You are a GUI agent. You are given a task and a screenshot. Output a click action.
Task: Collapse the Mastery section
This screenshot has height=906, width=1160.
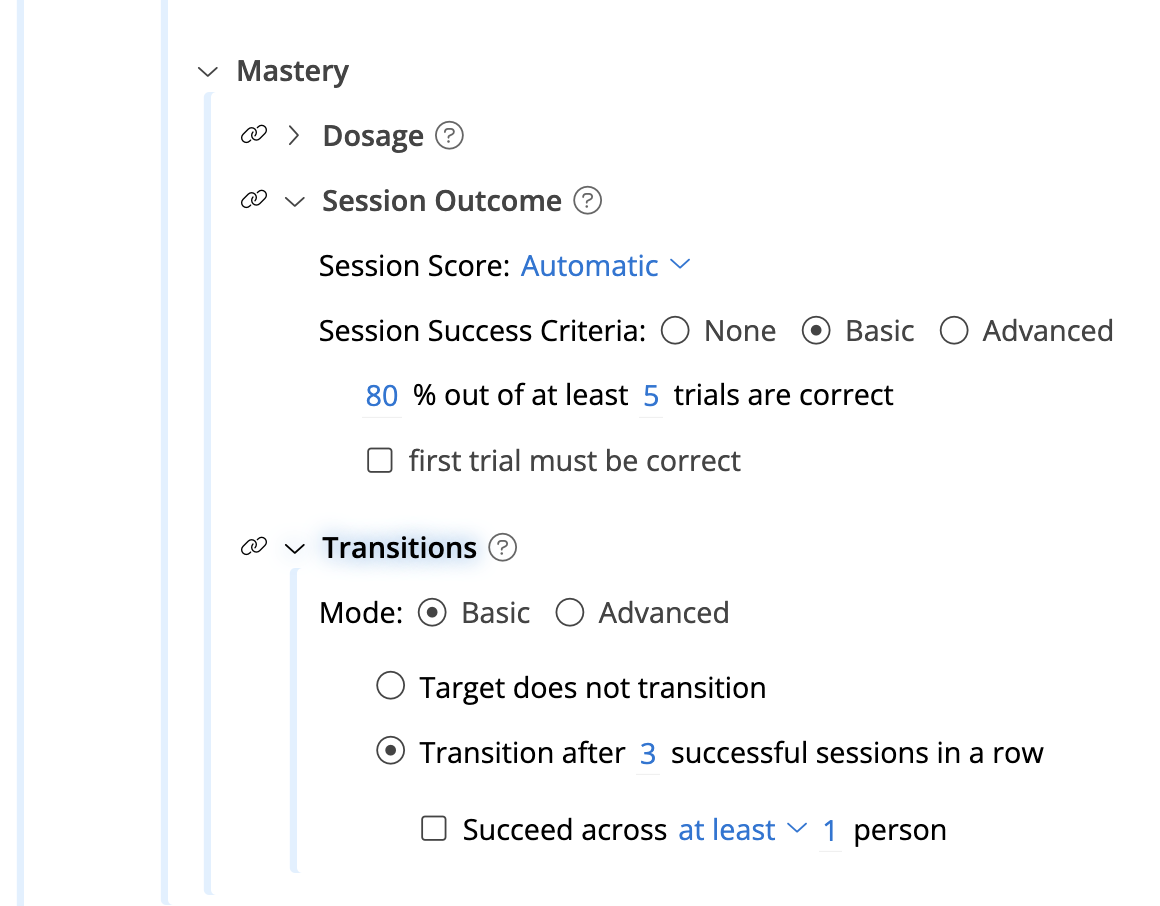pyautogui.click(x=208, y=71)
